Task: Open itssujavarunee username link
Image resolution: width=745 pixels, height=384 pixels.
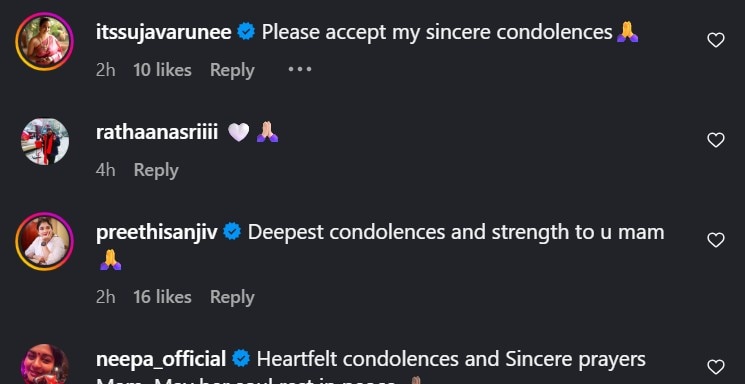Action: pyautogui.click(x=163, y=32)
